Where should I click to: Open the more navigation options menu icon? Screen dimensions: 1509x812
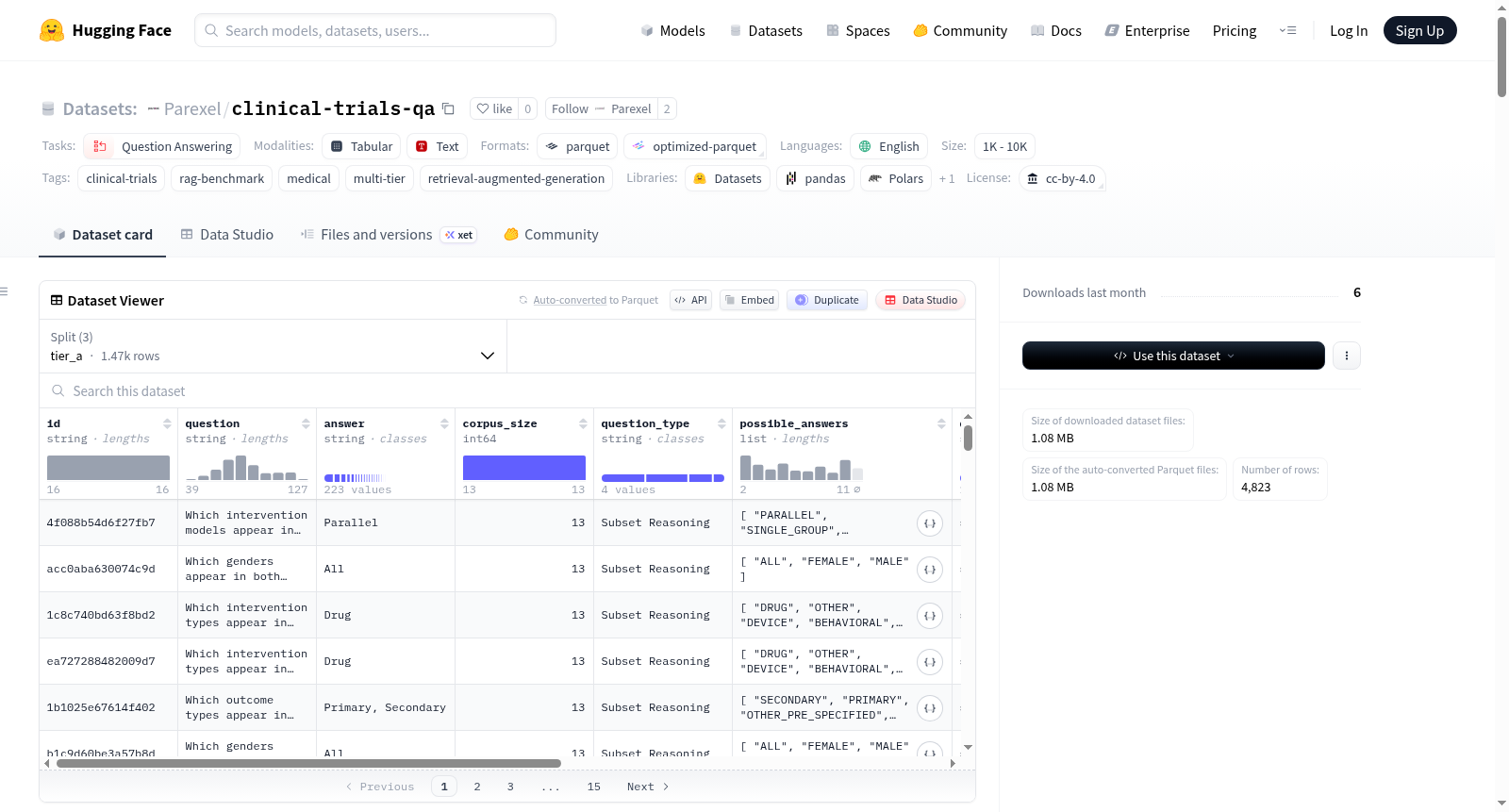tap(1287, 30)
